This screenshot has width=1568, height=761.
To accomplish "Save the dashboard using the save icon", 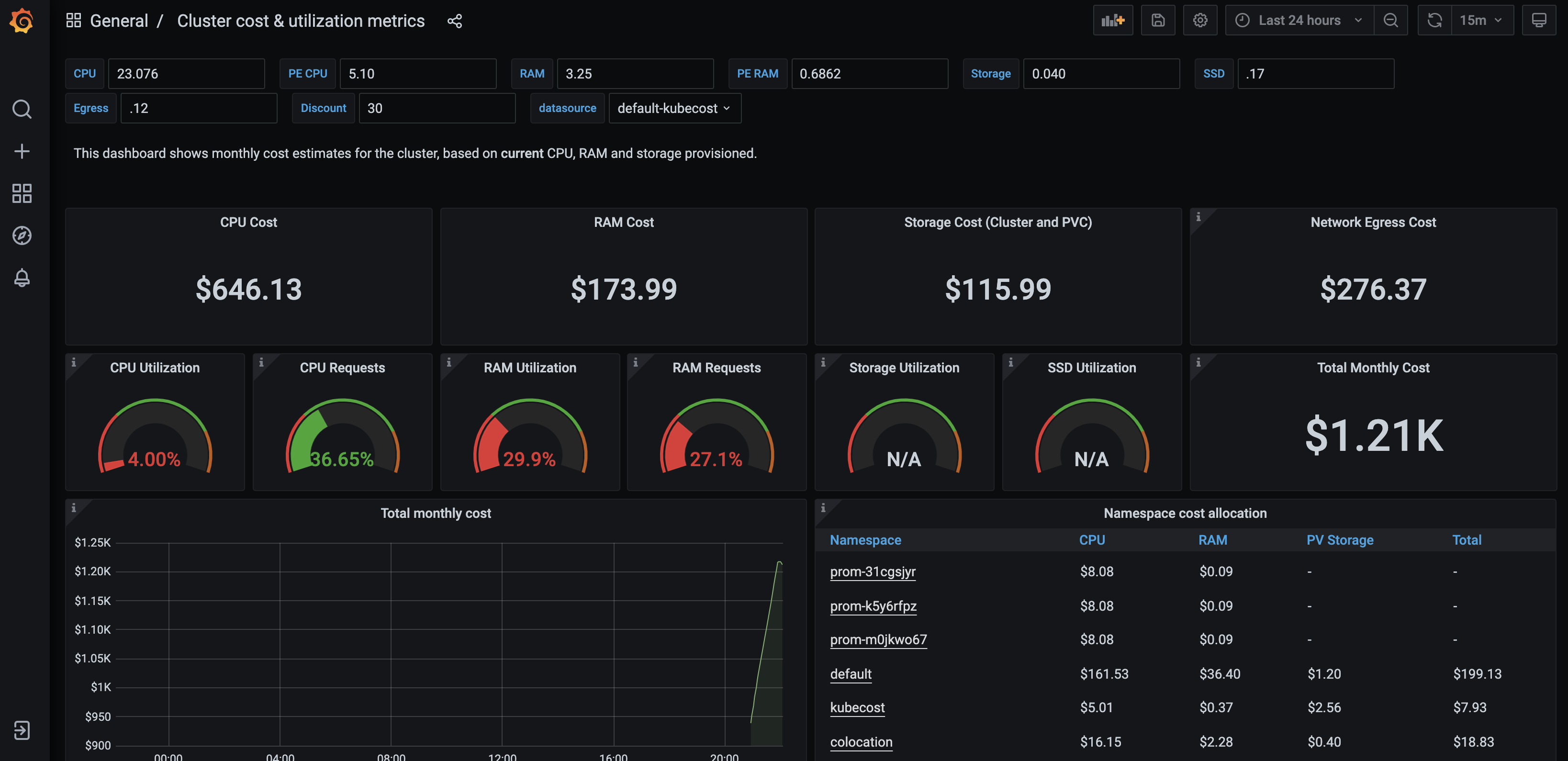I will pyautogui.click(x=1157, y=20).
